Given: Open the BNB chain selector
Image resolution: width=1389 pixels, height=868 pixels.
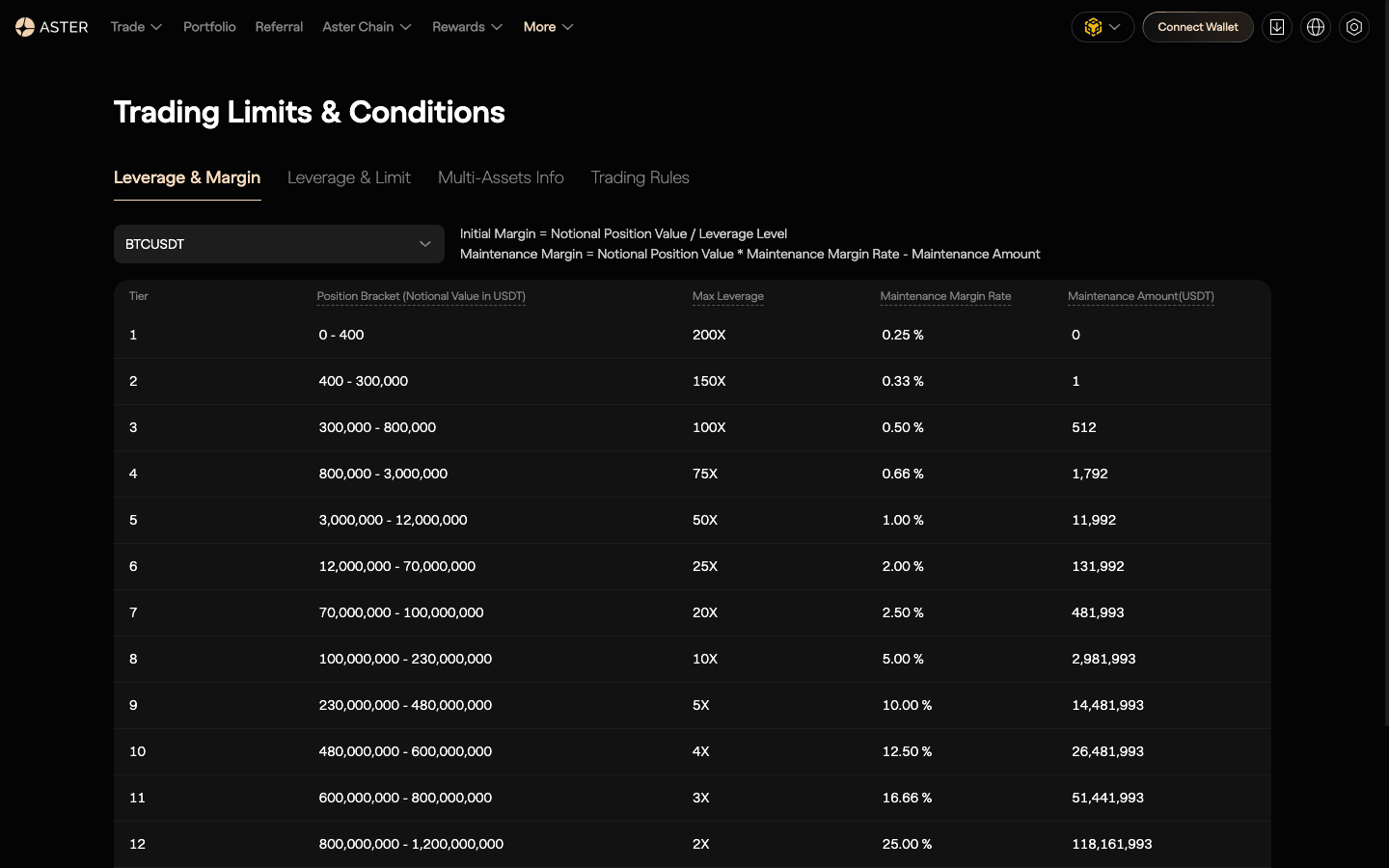Looking at the screenshot, I should 1103,27.
